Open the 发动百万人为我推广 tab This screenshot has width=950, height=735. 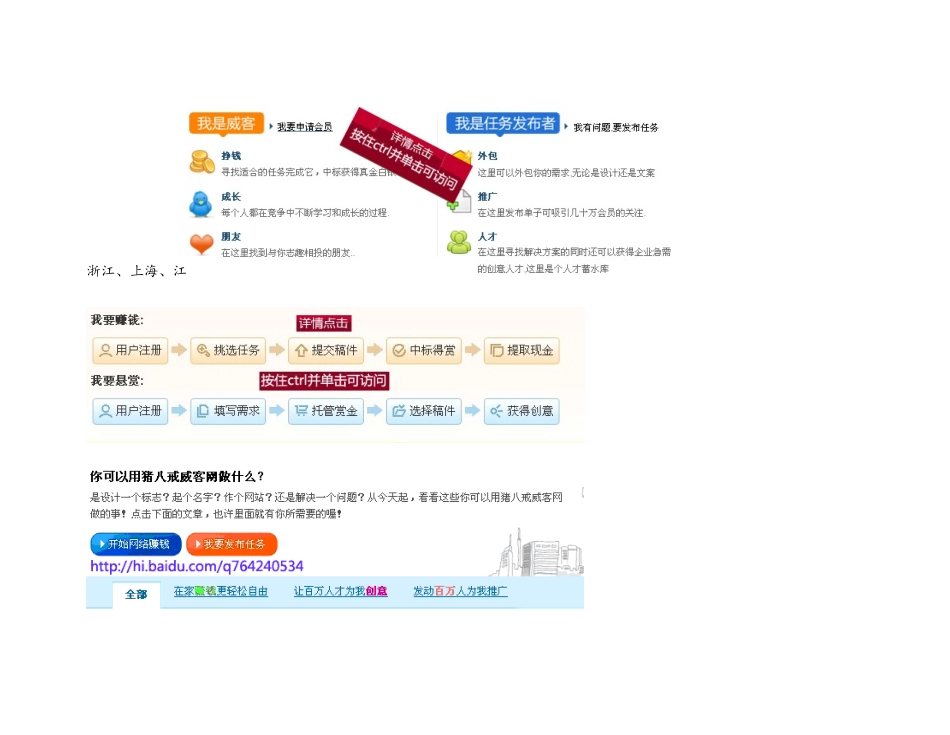tap(460, 591)
